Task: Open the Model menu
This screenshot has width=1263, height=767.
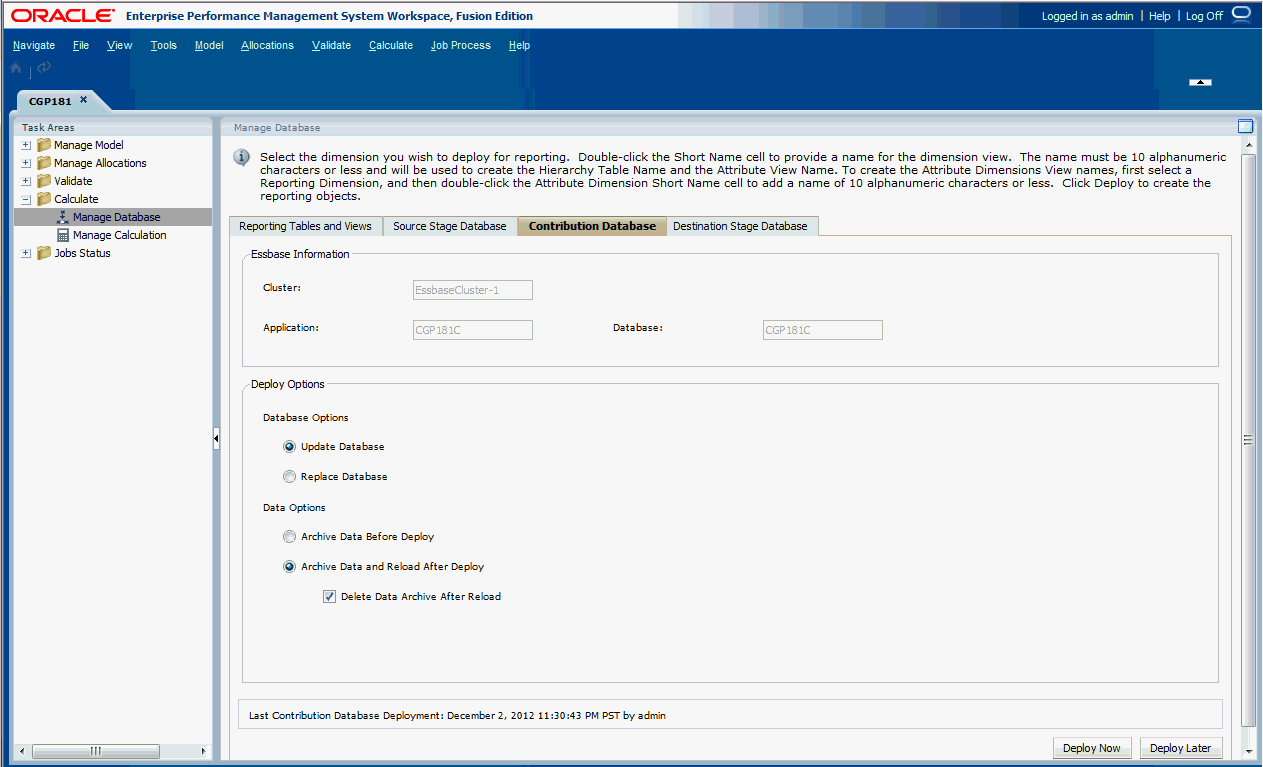Action: 209,45
